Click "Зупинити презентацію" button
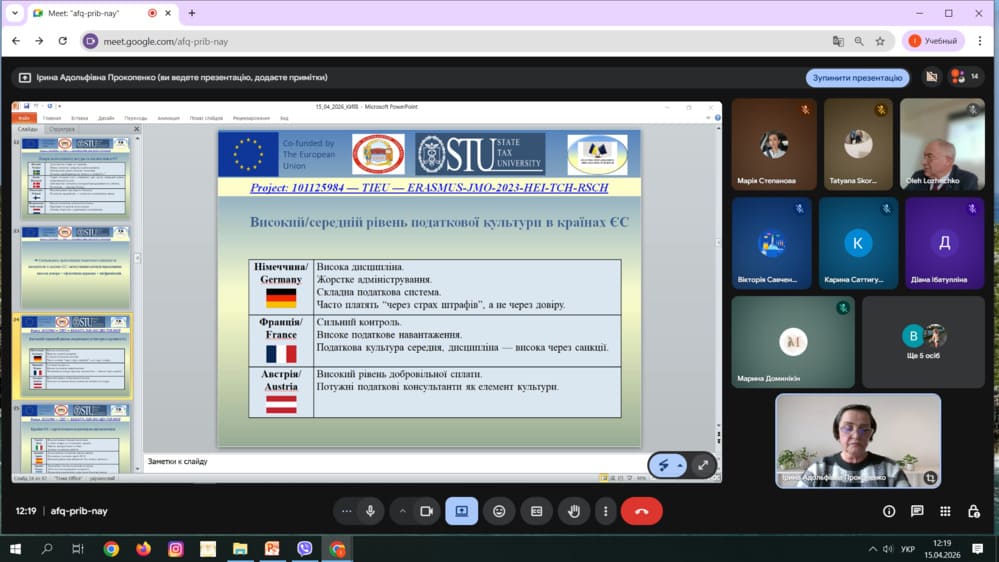The width and height of the screenshot is (999, 562). [x=857, y=77]
